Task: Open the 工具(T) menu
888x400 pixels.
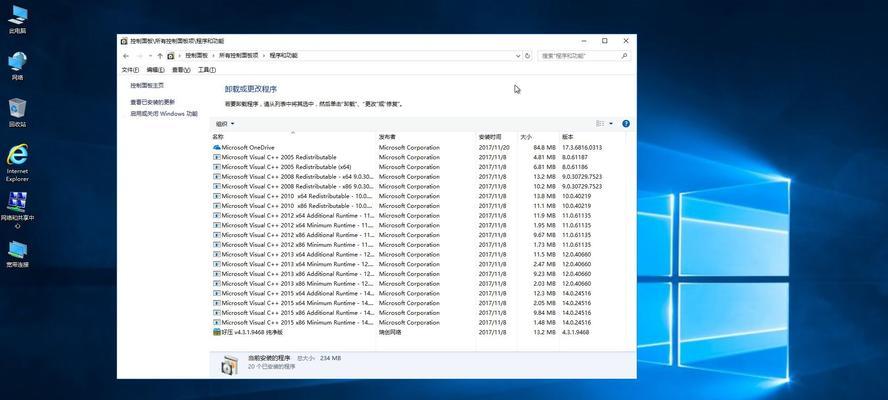Action: (x=207, y=70)
